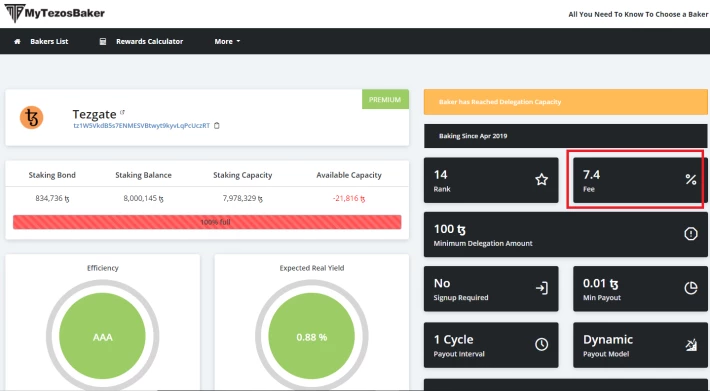Select the 7,978,329 staking capacity value
Image resolution: width=710 pixels, height=391 pixels.
point(243,198)
